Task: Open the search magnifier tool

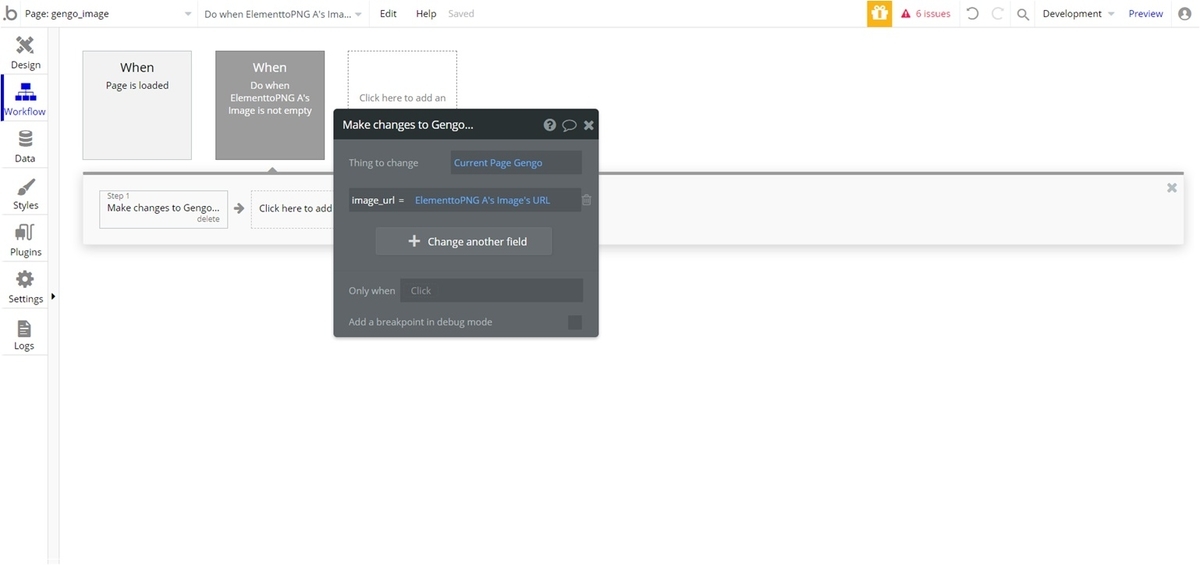Action: [1022, 14]
